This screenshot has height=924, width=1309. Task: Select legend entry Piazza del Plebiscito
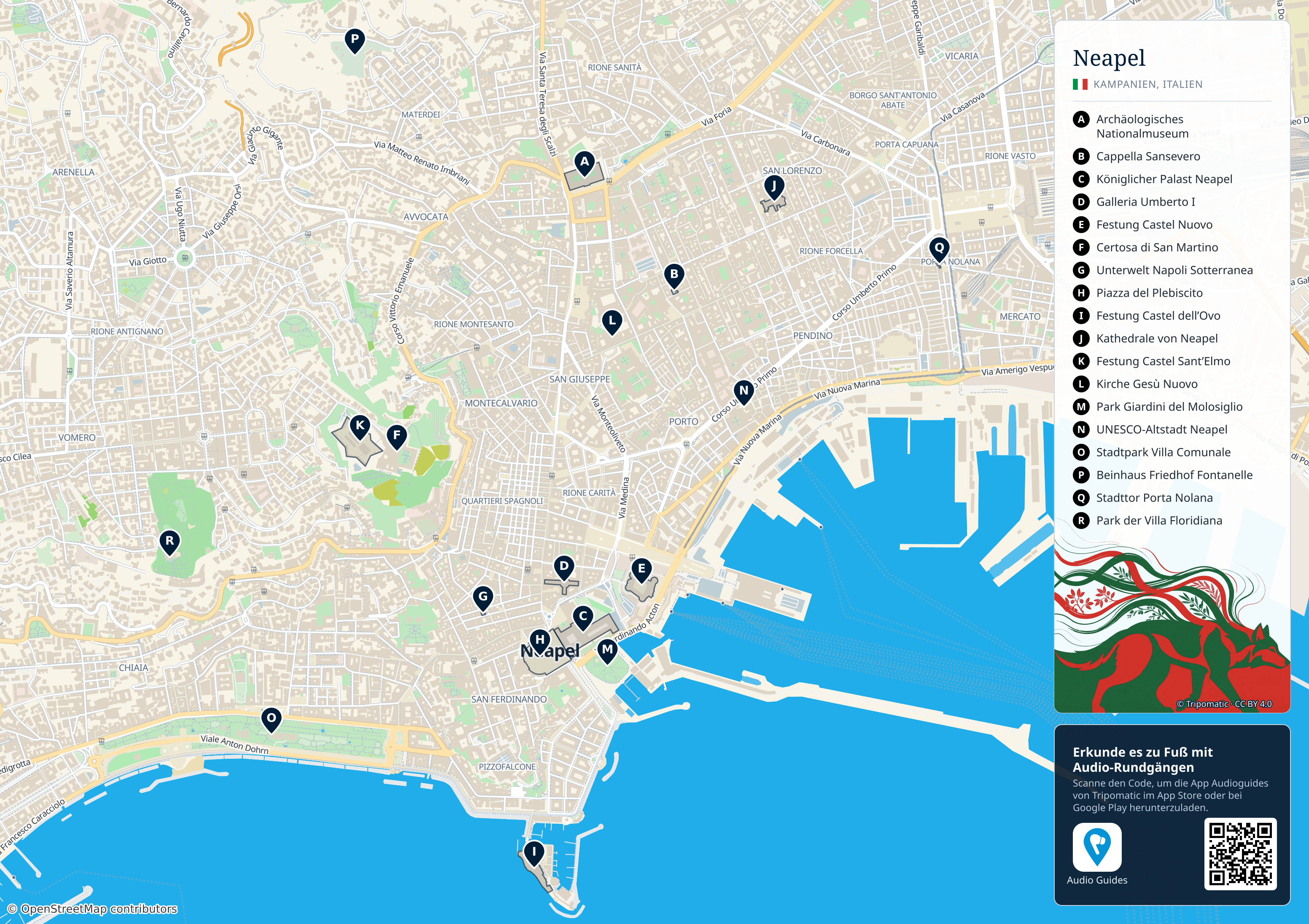[x=1149, y=293]
